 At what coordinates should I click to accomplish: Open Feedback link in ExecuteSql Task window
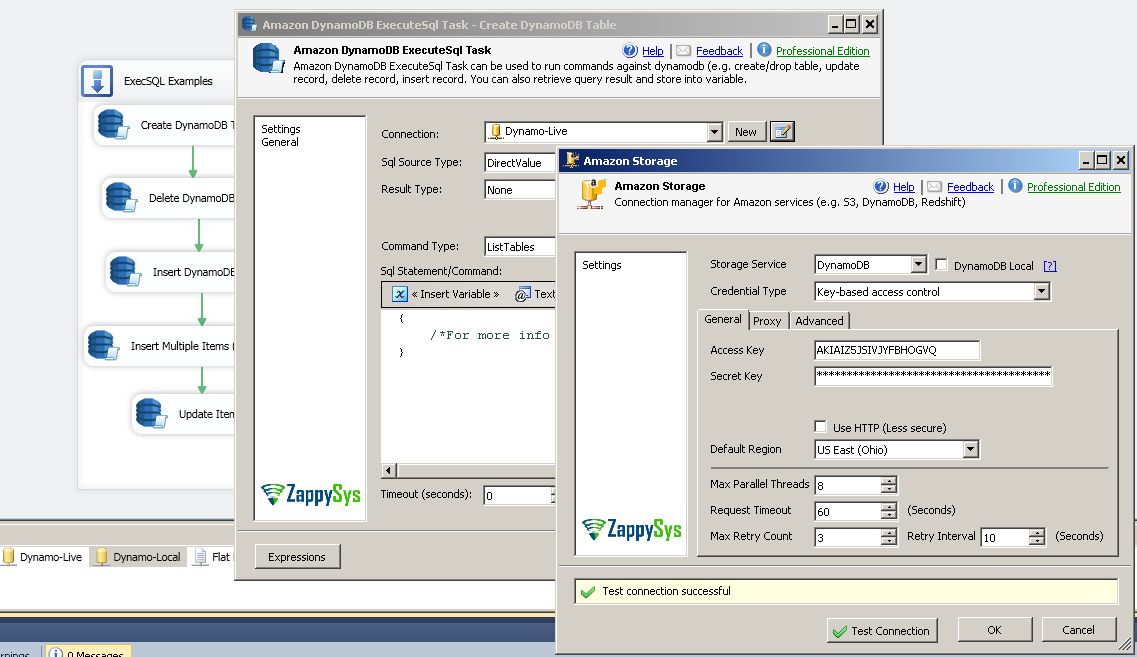719,51
